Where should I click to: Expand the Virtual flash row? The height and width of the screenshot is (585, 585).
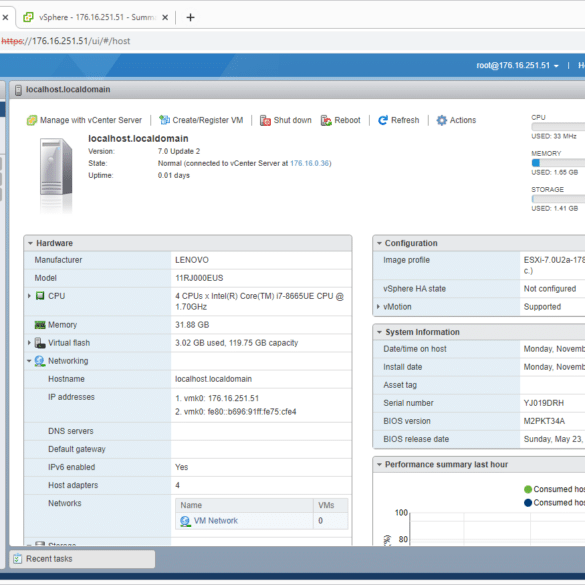(29, 343)
